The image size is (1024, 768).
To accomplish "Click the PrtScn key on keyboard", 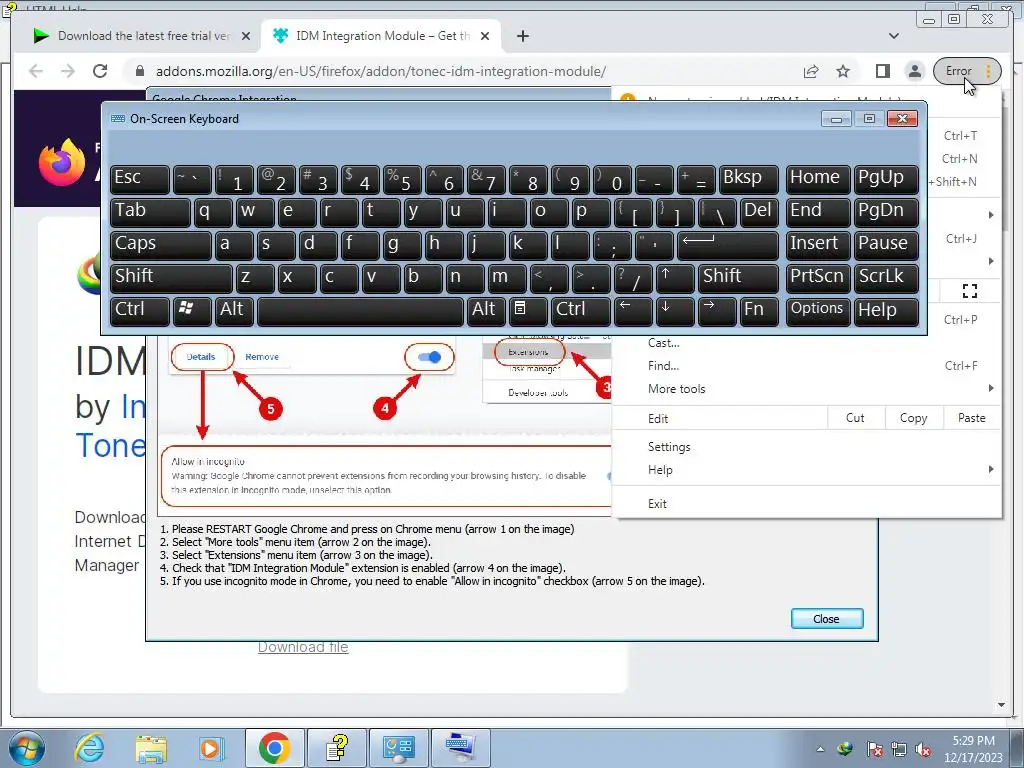I will tap(818, 278).
